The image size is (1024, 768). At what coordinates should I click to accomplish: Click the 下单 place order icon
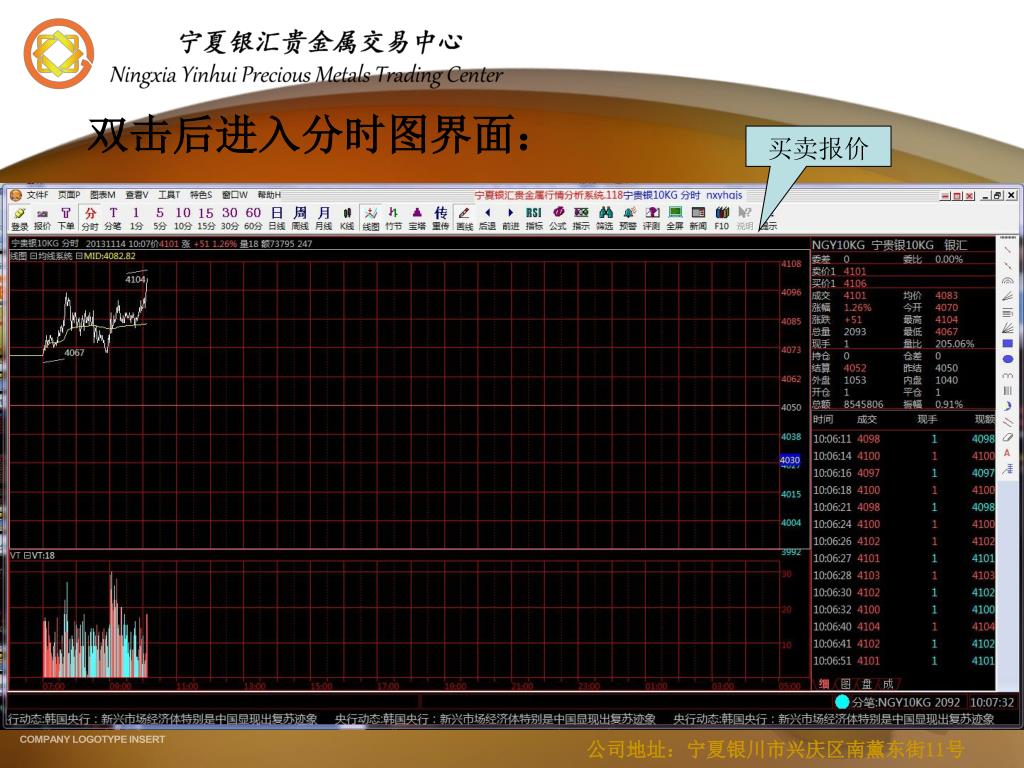pyautogui.click(x=66, y=218)
